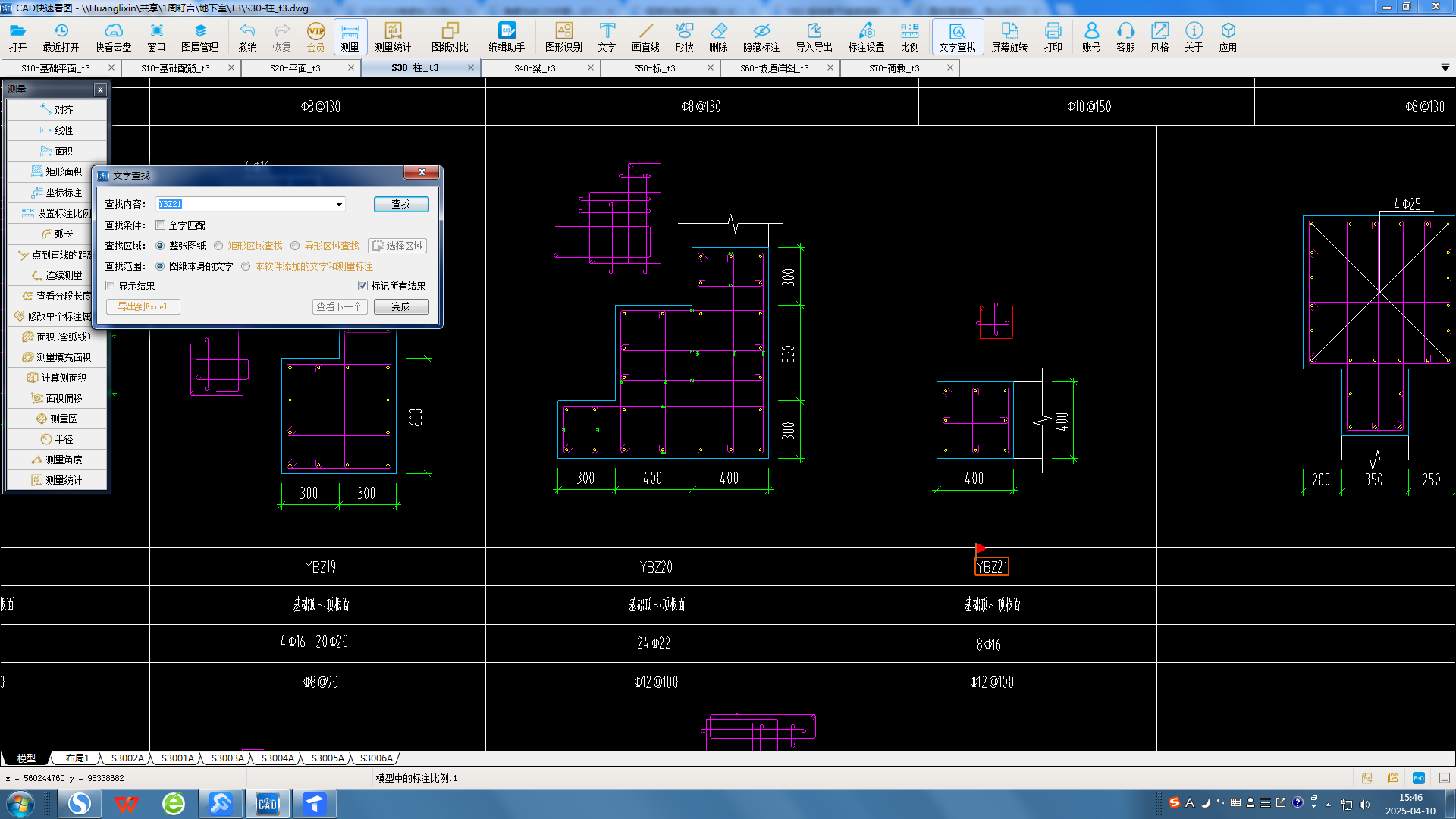
Task: Toggle 隐藏标注 hide annotations icon
Action: 761,36
